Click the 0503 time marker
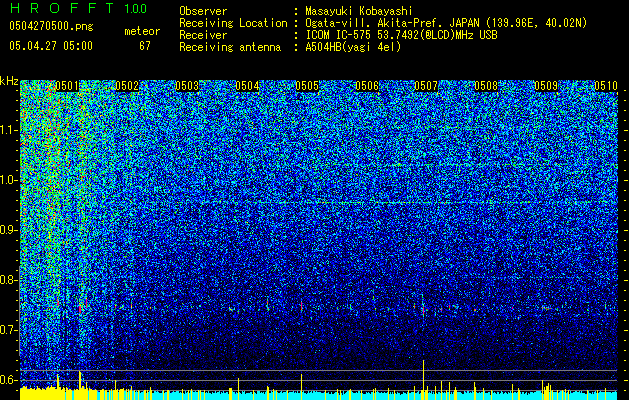 (x=187, y=86)
